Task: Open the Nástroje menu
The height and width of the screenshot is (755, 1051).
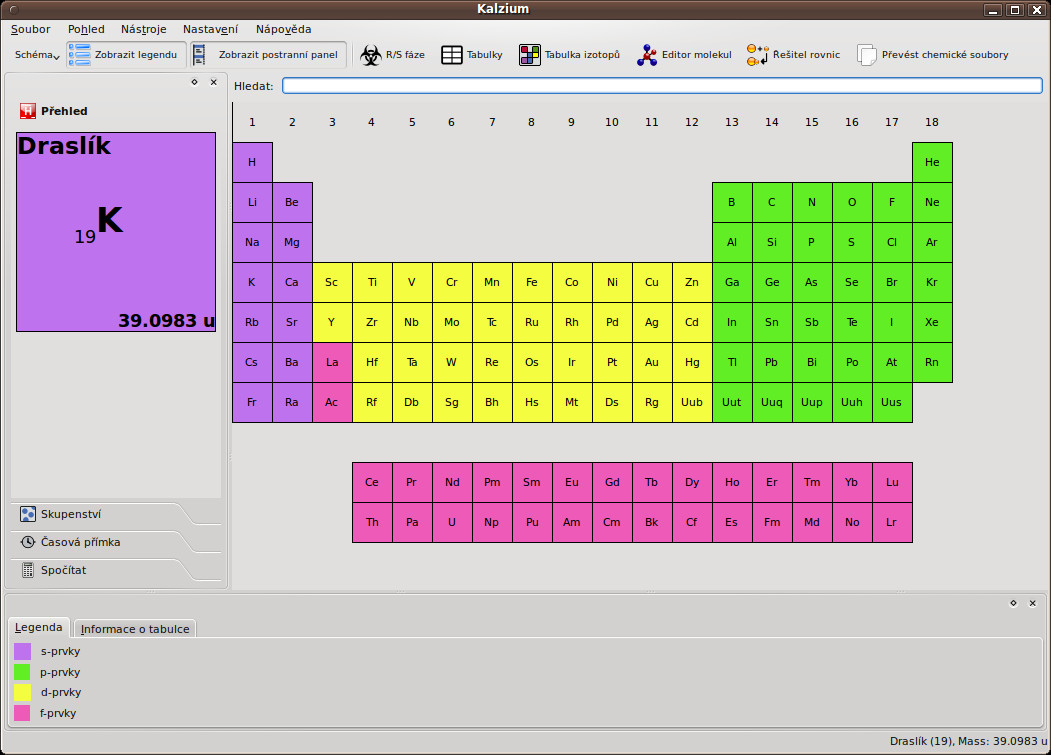Action: tap(143, 29)
